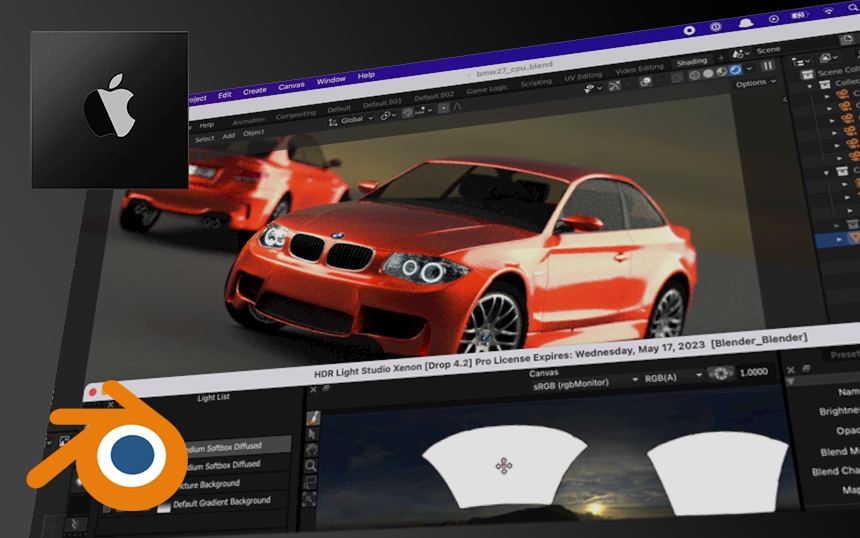Open the Create menu
This screenshot has width=860, height=538.
pyautogui.click(x=254, y=91)
